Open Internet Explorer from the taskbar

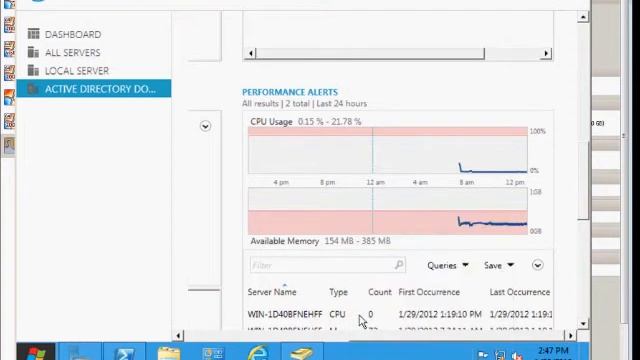[258, 352]
